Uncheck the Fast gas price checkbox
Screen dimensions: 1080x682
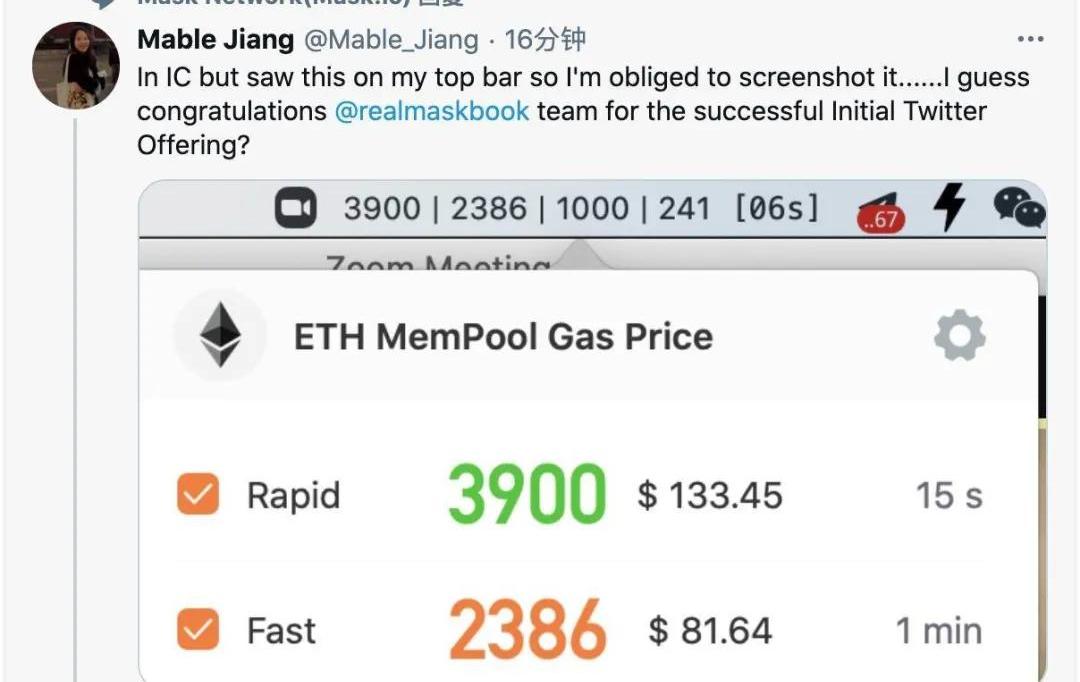pos(198,630)
